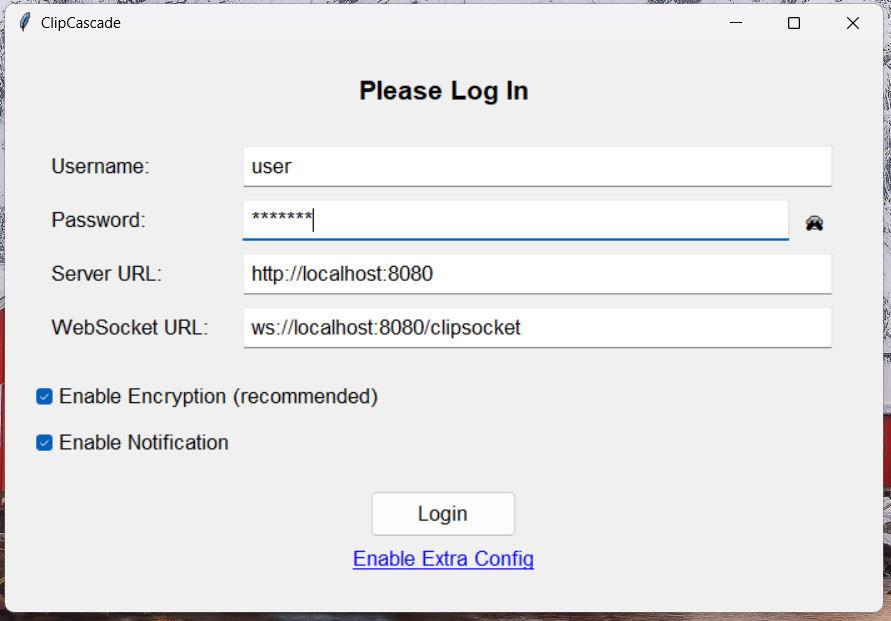Click the "WebSocket URL:" label
891x621 pixels.
pos(129,328)
